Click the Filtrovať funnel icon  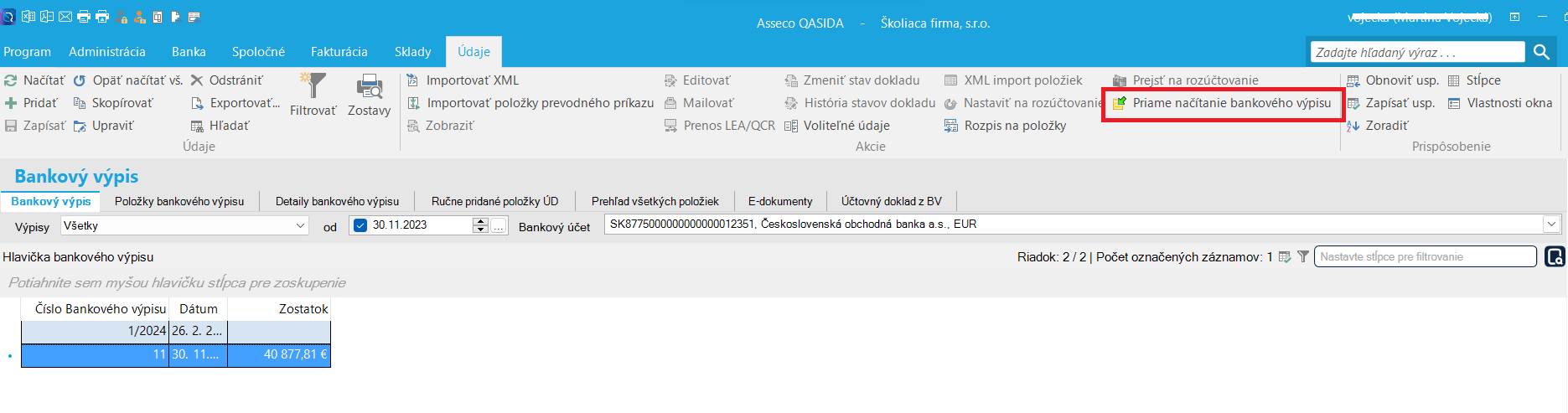pyautogui.click(x=313, y=85)
